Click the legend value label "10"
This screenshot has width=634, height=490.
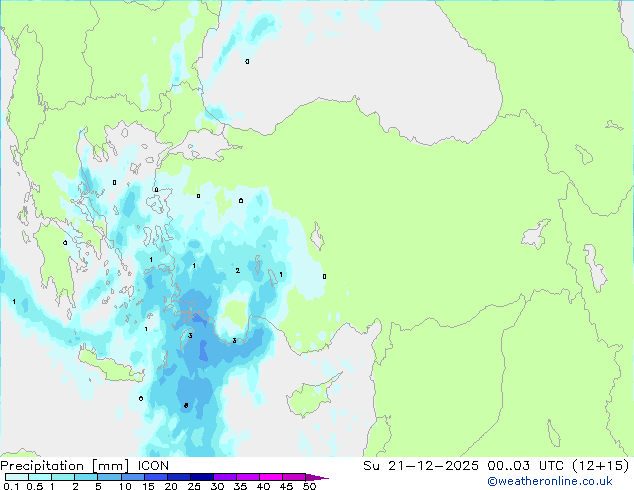point(125,486)
